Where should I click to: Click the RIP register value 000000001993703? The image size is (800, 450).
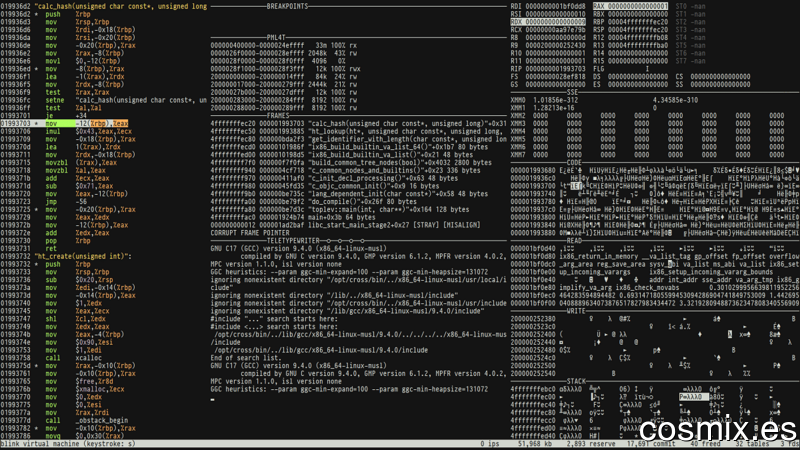click(x=556, y=69)
